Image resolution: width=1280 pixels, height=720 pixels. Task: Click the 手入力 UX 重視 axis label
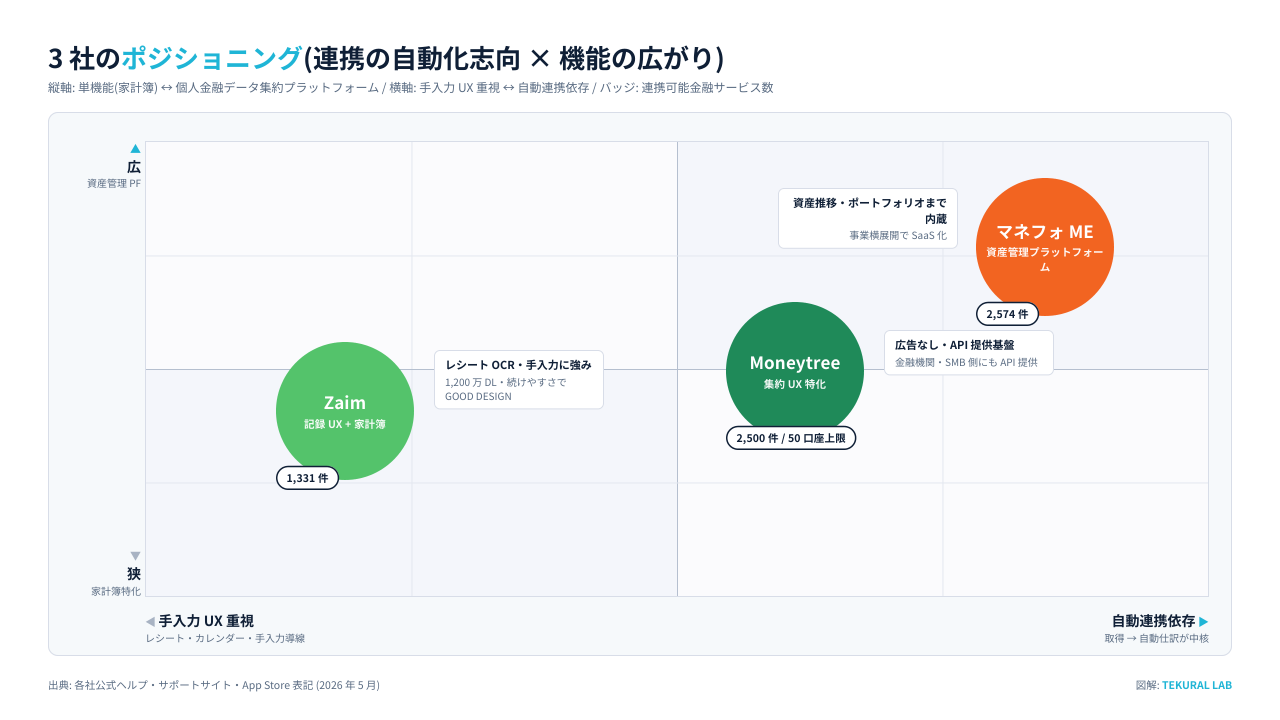(206, 621)
